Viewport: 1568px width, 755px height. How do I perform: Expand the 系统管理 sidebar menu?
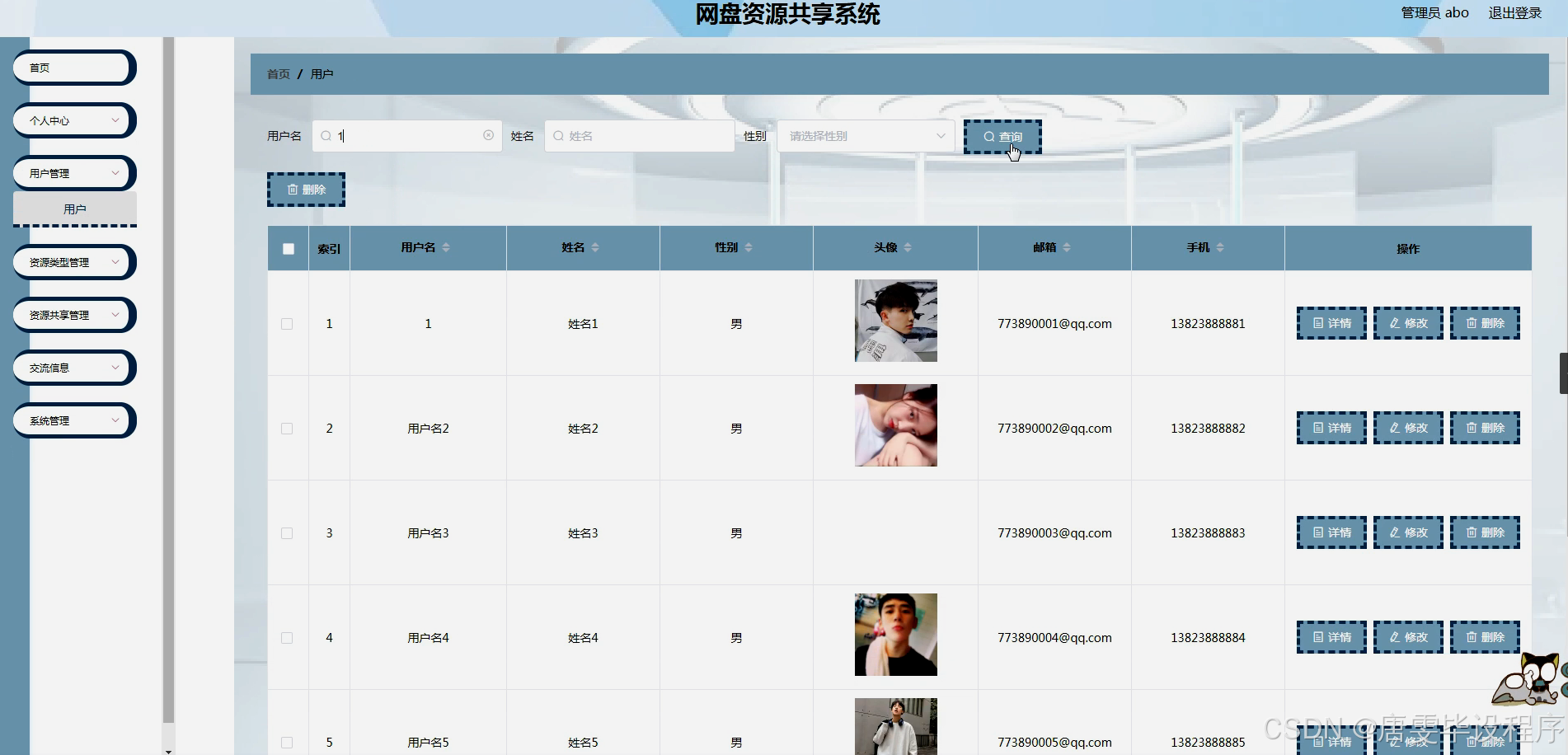click(x=74, y=420)
